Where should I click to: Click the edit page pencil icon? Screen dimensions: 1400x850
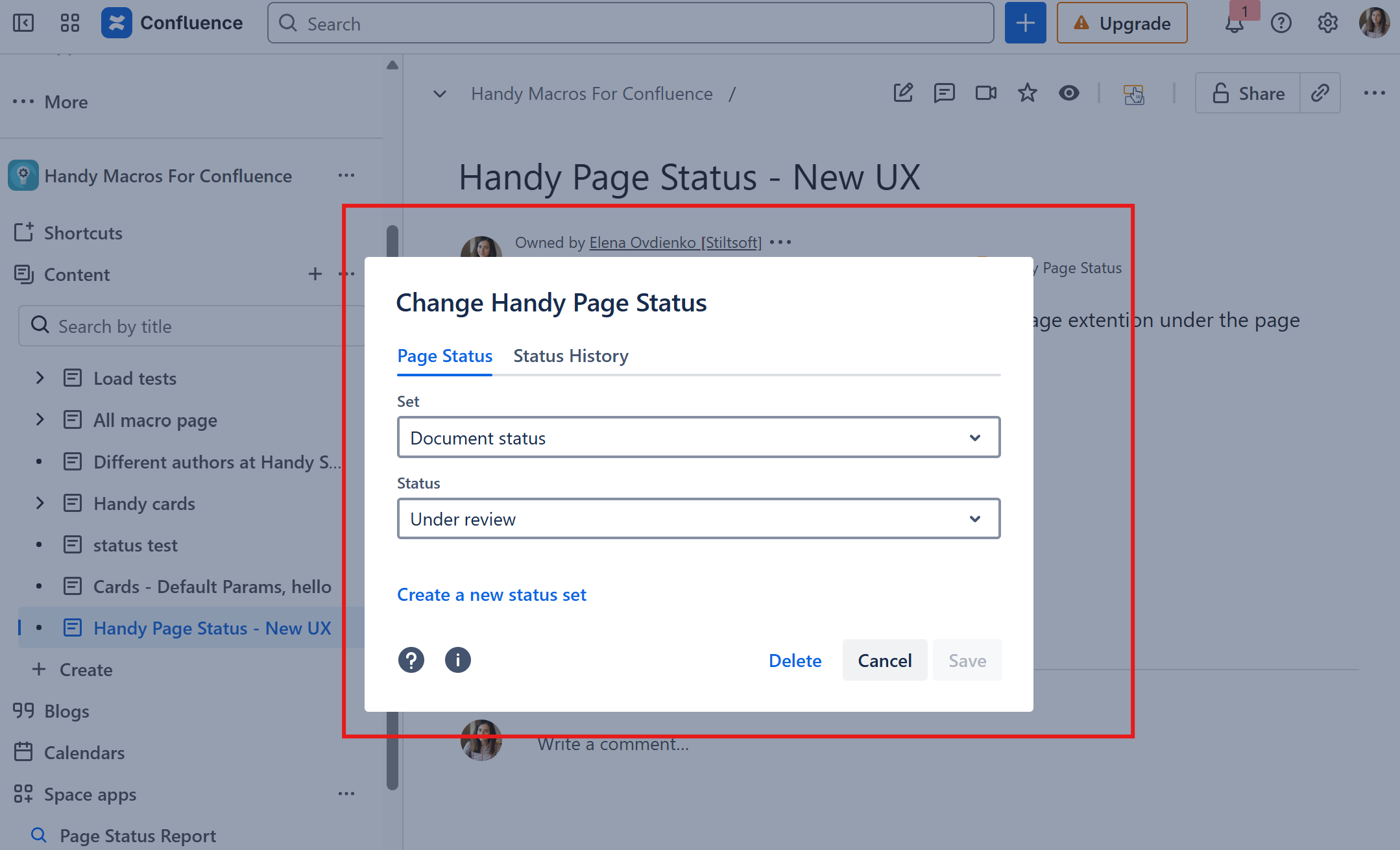(x=903, y=93)
